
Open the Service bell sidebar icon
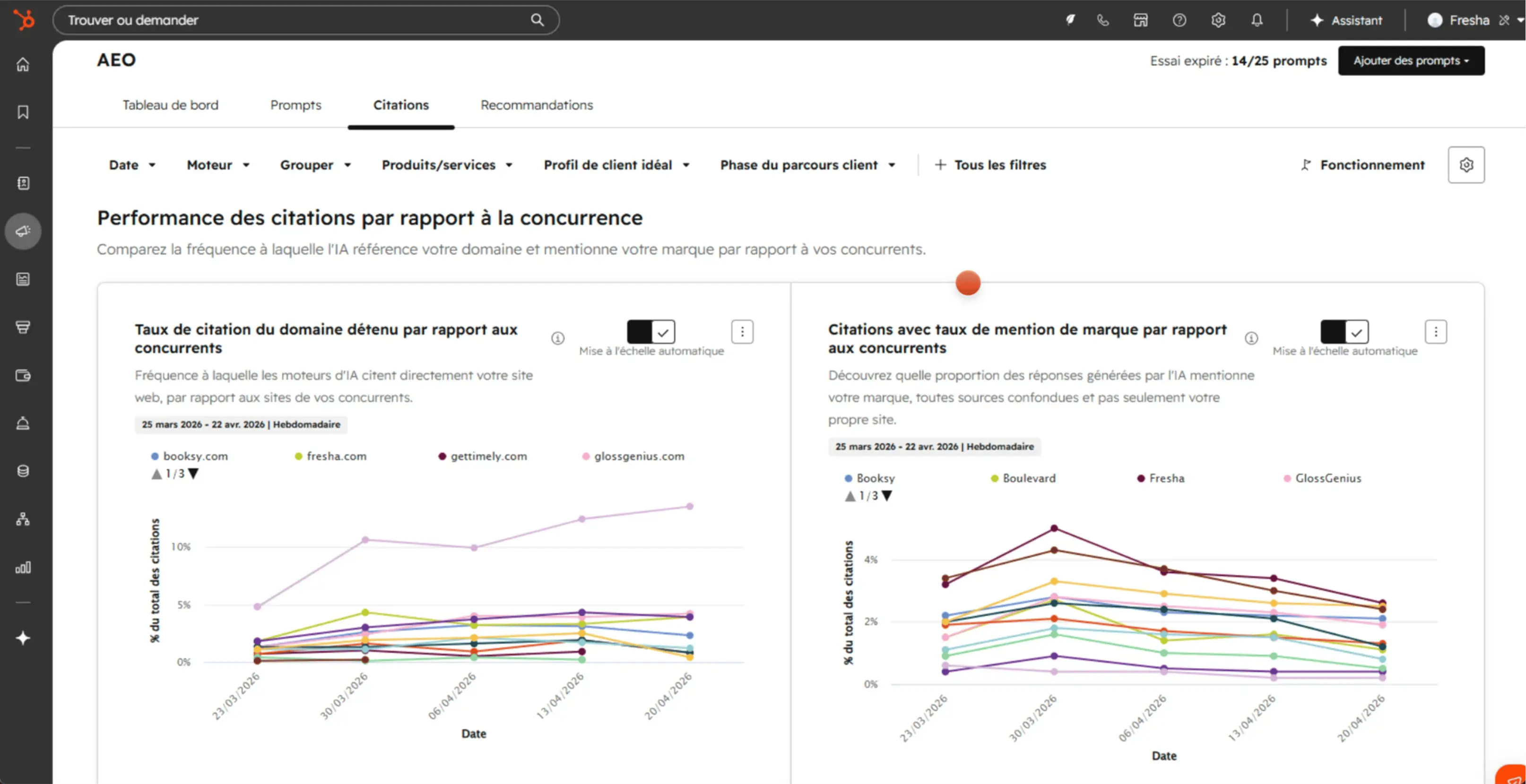[23, 423]
